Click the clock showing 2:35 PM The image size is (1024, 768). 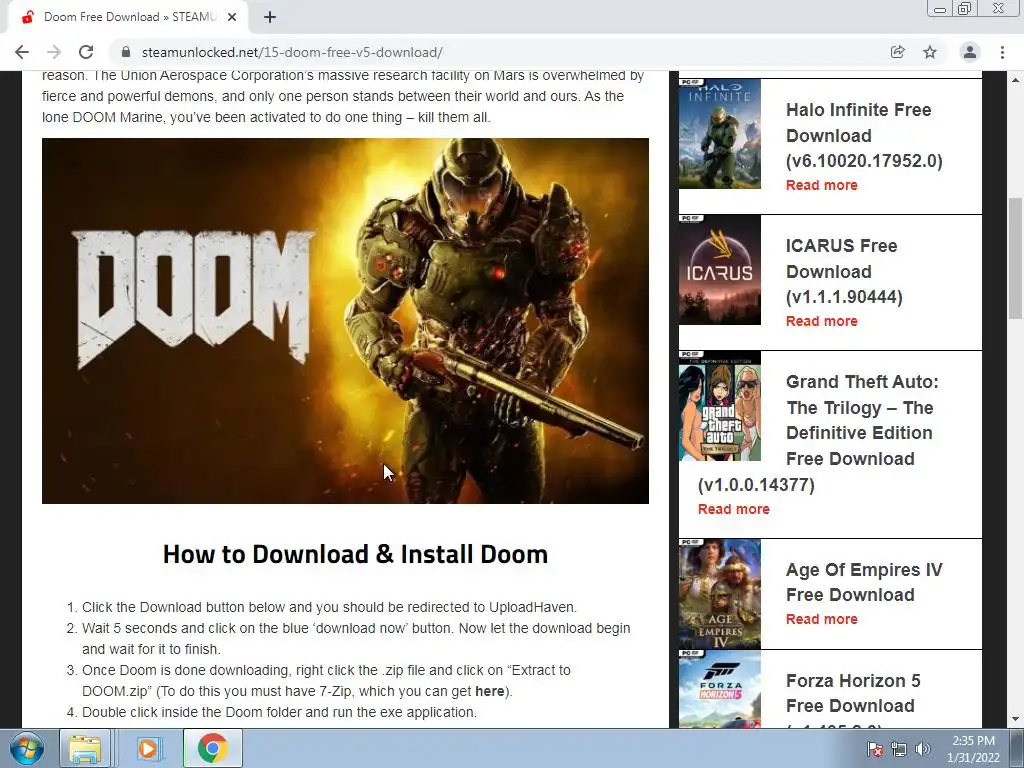(973, 749)
